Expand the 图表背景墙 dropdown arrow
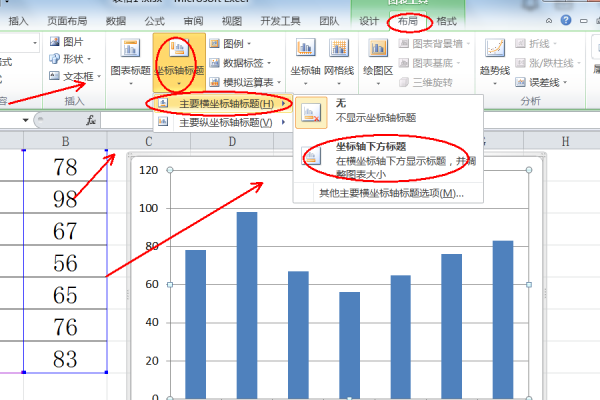Viewport: 600px width, 400px height. tap(468, 44)
